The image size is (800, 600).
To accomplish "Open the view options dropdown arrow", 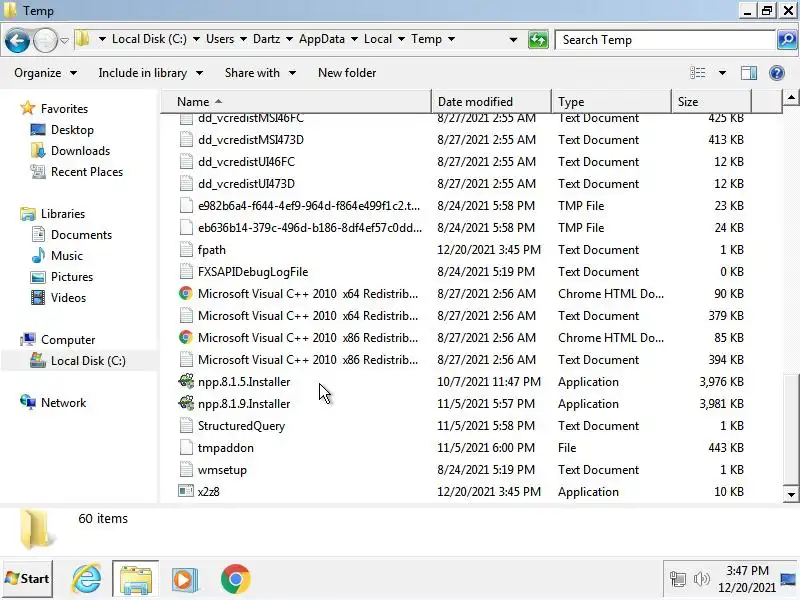I will pos(722,73).
